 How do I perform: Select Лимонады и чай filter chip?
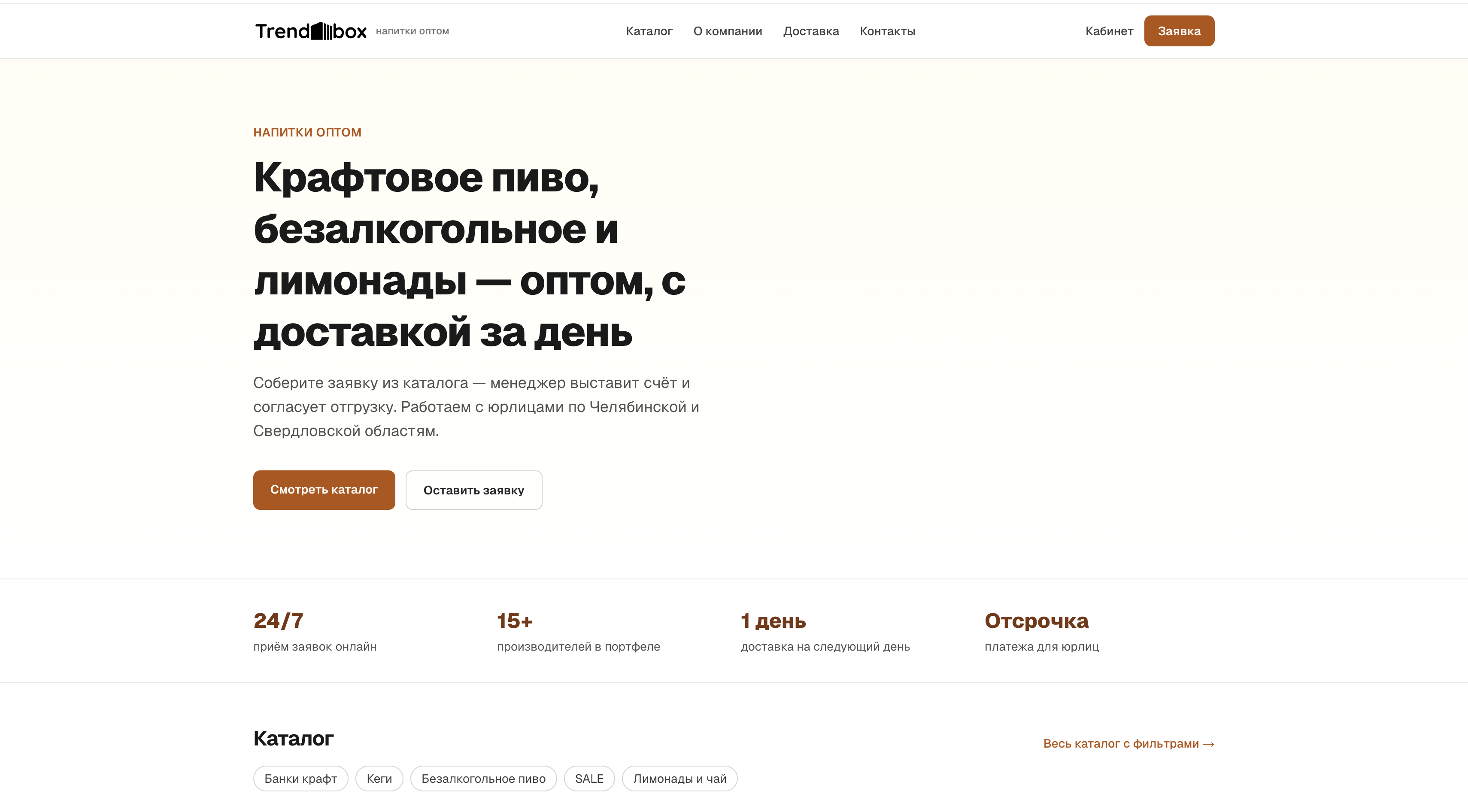coord(679,779)
